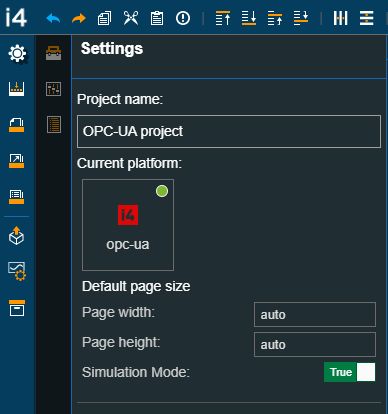The height and width of the screenshot is (414, 388).
Task: Click the distribute horizontally icon
Action: [341, 18]
